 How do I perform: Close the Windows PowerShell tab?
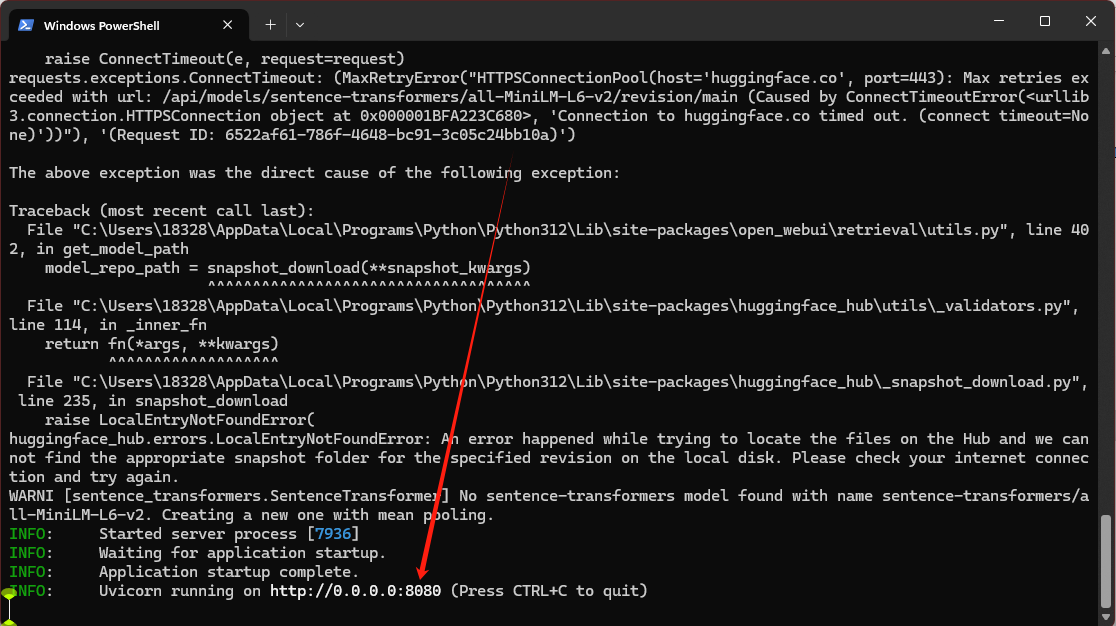232,24
